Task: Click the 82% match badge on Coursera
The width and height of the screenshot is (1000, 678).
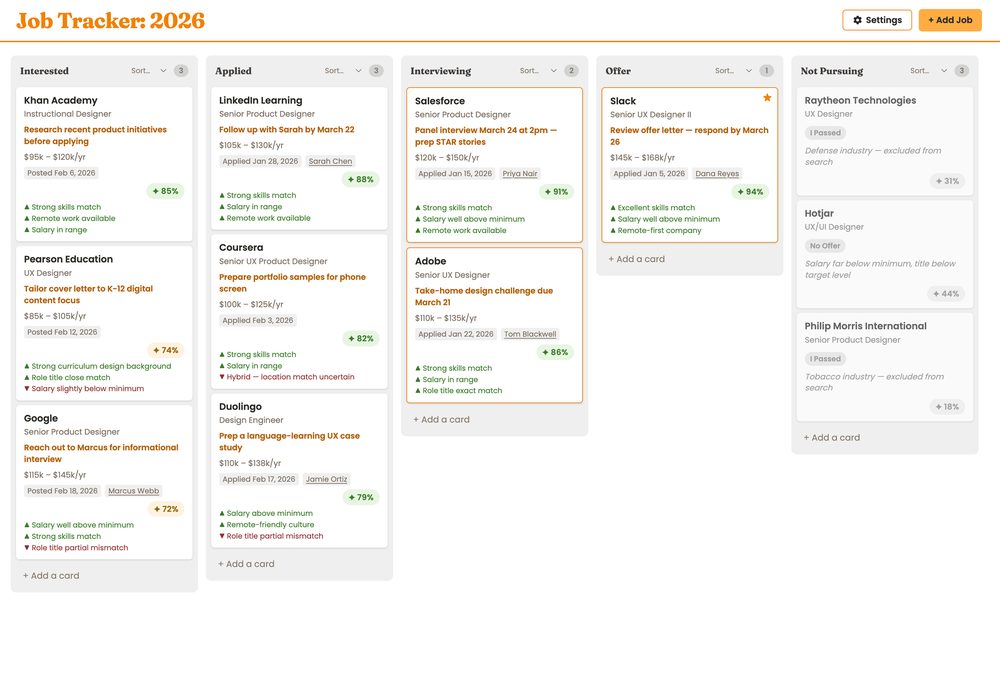Action: [360, 338]
